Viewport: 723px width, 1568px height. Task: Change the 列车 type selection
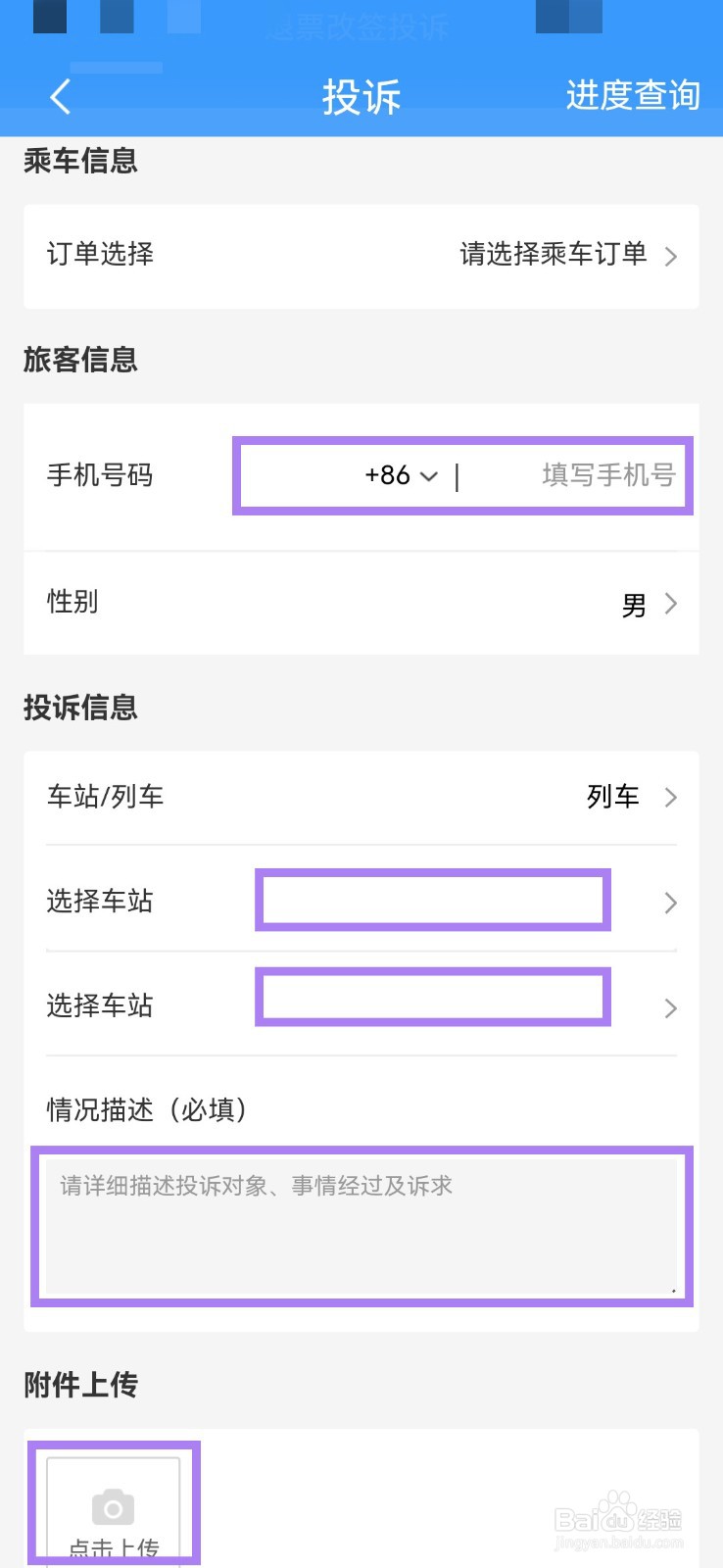613,797
